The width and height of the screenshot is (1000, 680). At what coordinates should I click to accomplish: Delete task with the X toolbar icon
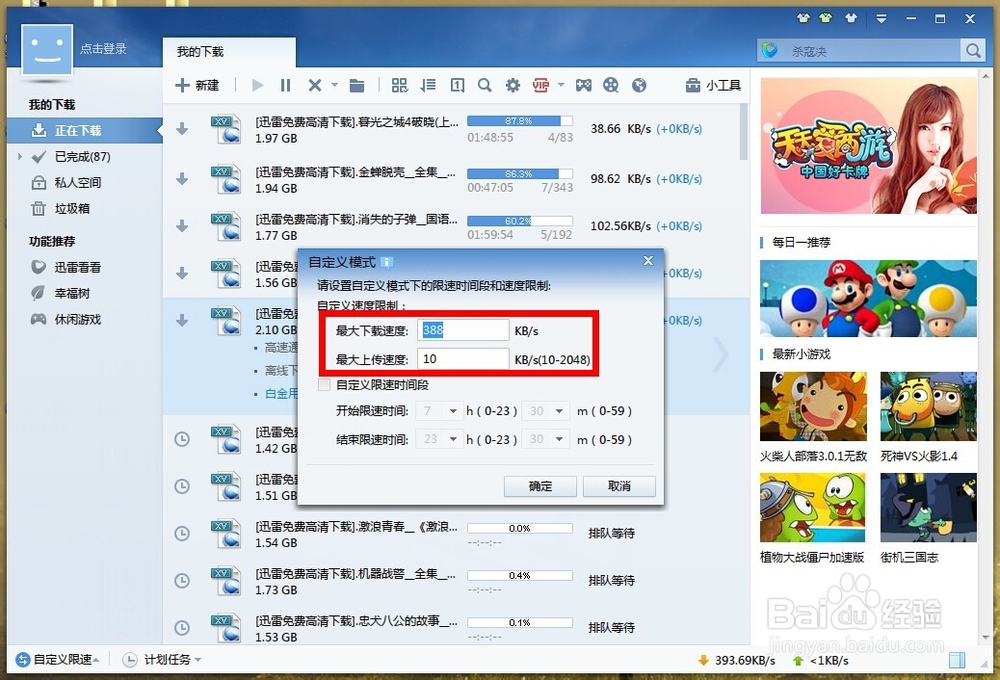pos(314,85)
